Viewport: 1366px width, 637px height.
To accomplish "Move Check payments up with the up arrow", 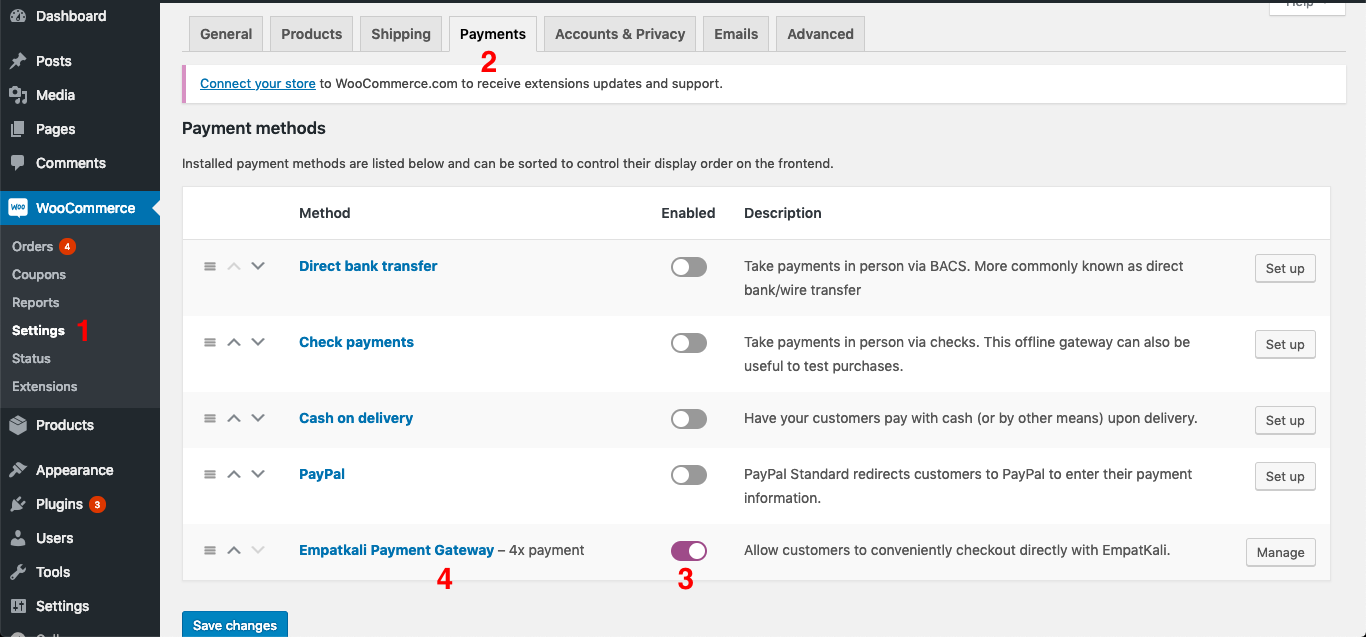I will point(234,342).
